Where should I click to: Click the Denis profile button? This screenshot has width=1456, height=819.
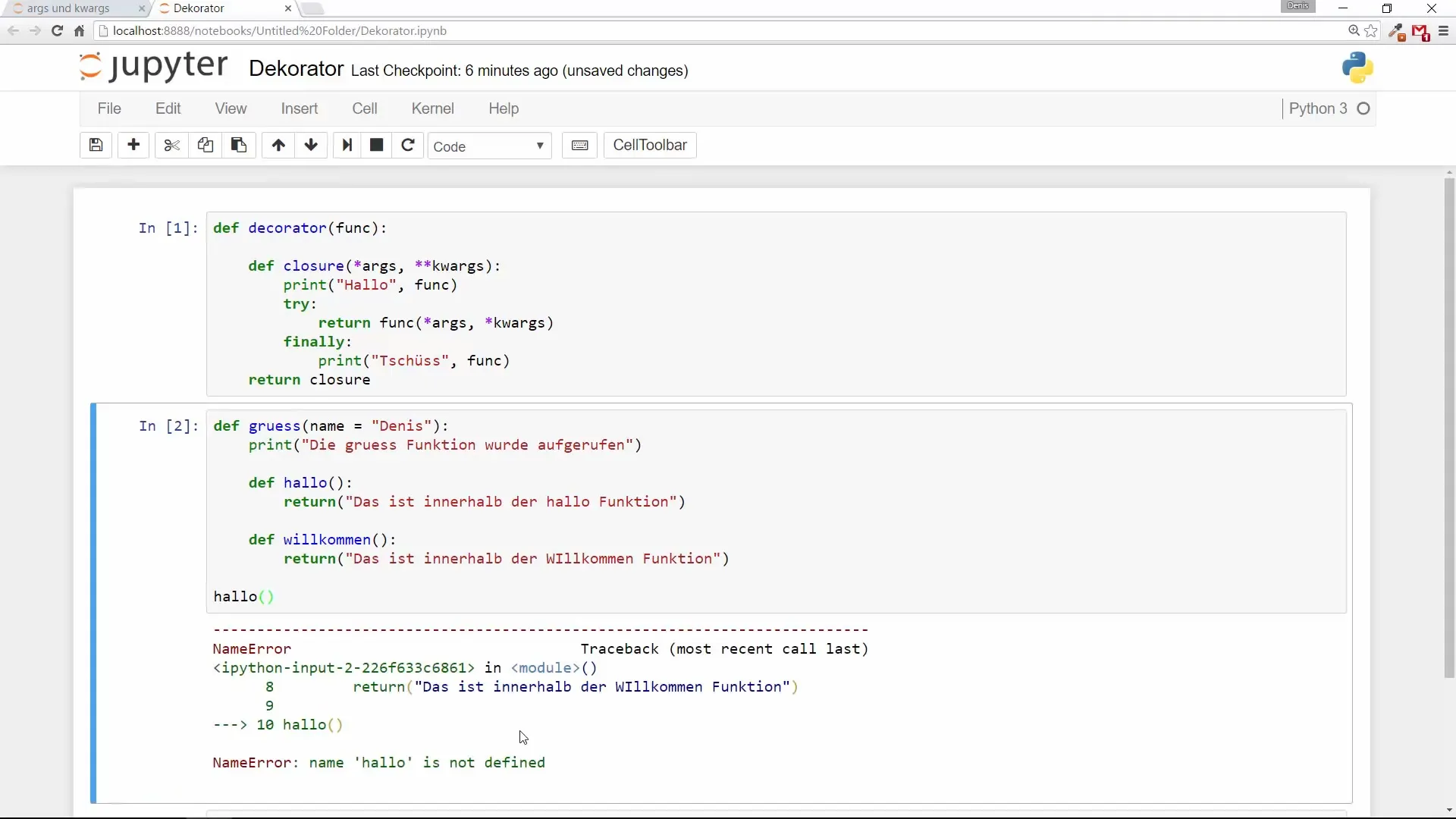(x=1298, y=6)
